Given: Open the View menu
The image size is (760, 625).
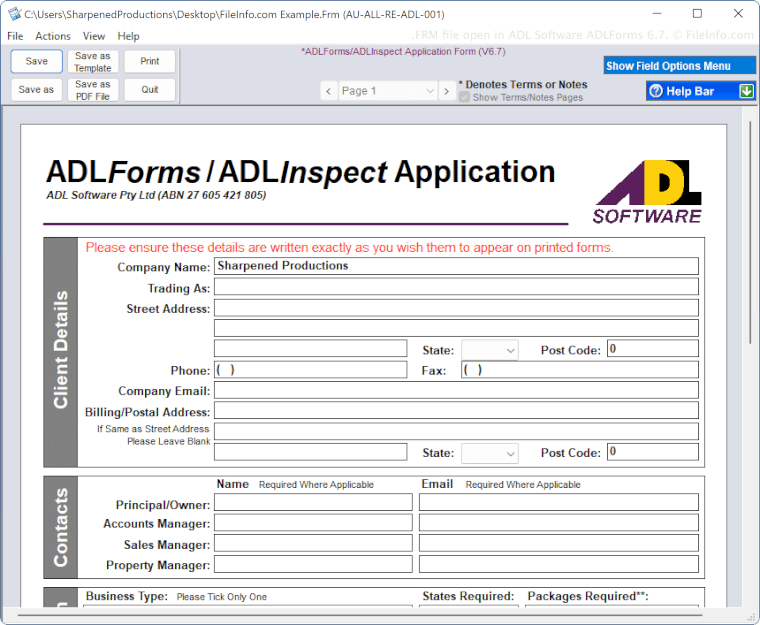Looking at the screenshot, I should pos(94,36).
